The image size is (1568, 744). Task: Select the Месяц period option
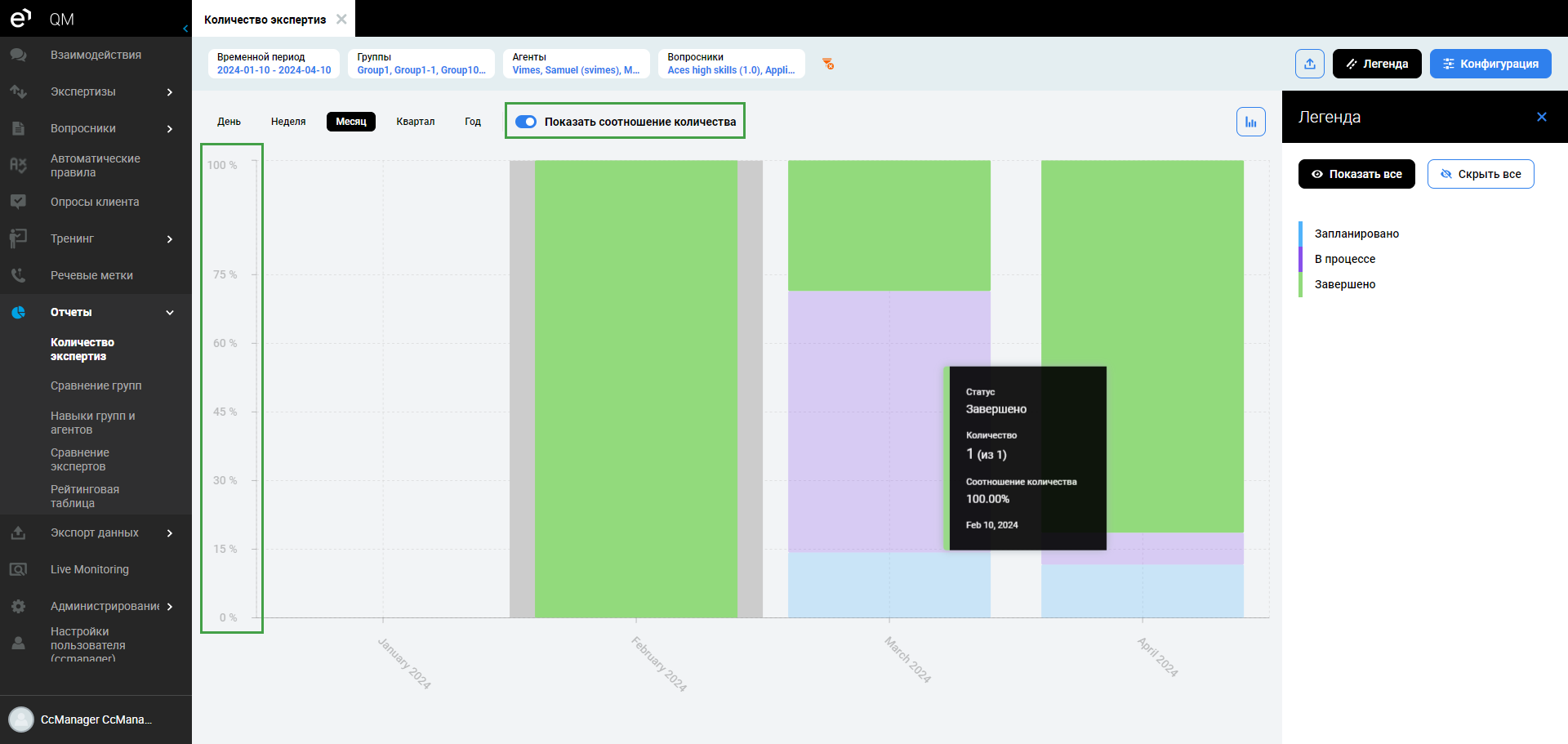(x=351, y=122)
